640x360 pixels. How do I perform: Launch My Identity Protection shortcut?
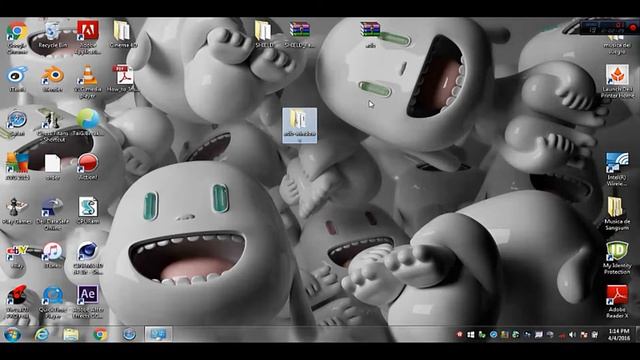point(617,258)
